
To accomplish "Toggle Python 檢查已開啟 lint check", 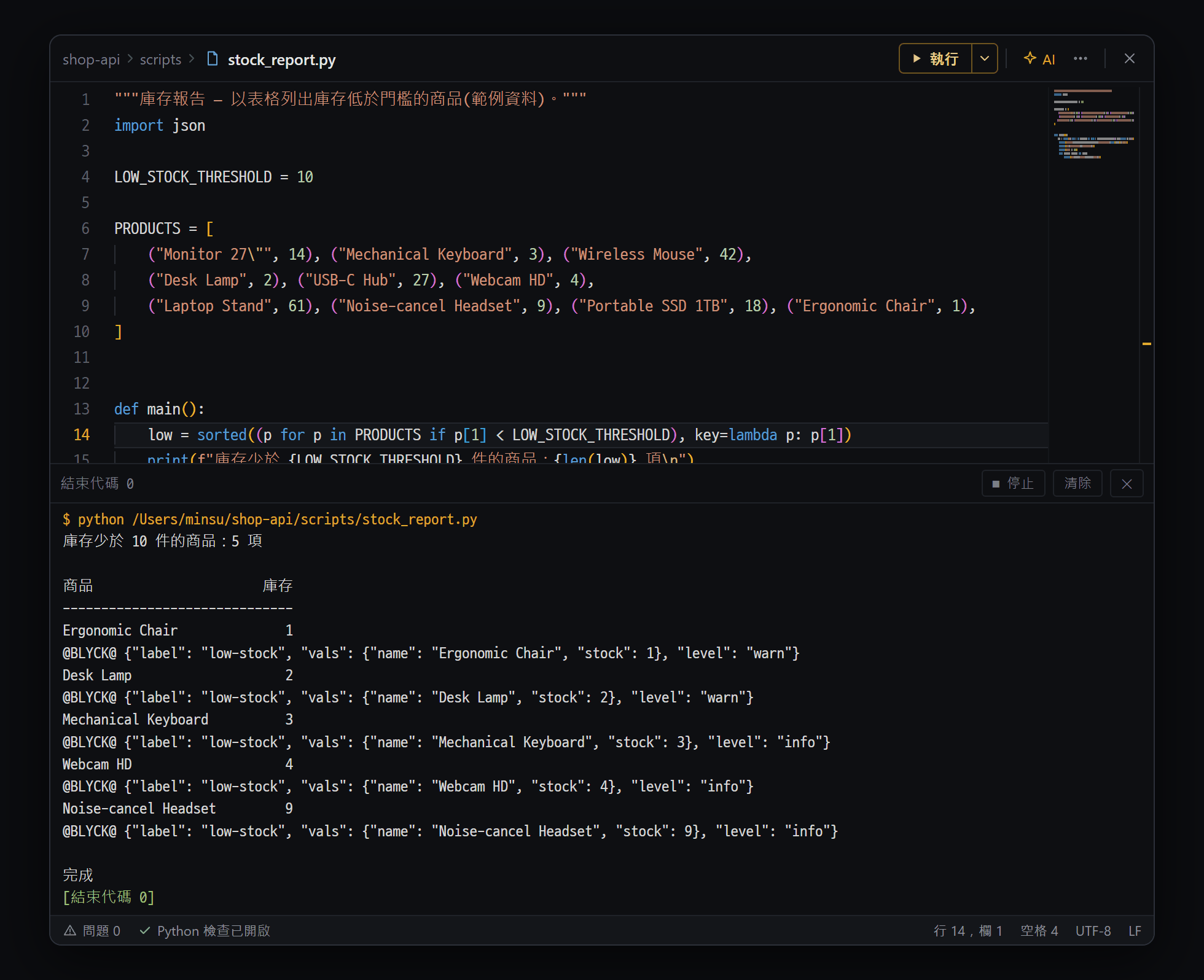I will (205, 931).
